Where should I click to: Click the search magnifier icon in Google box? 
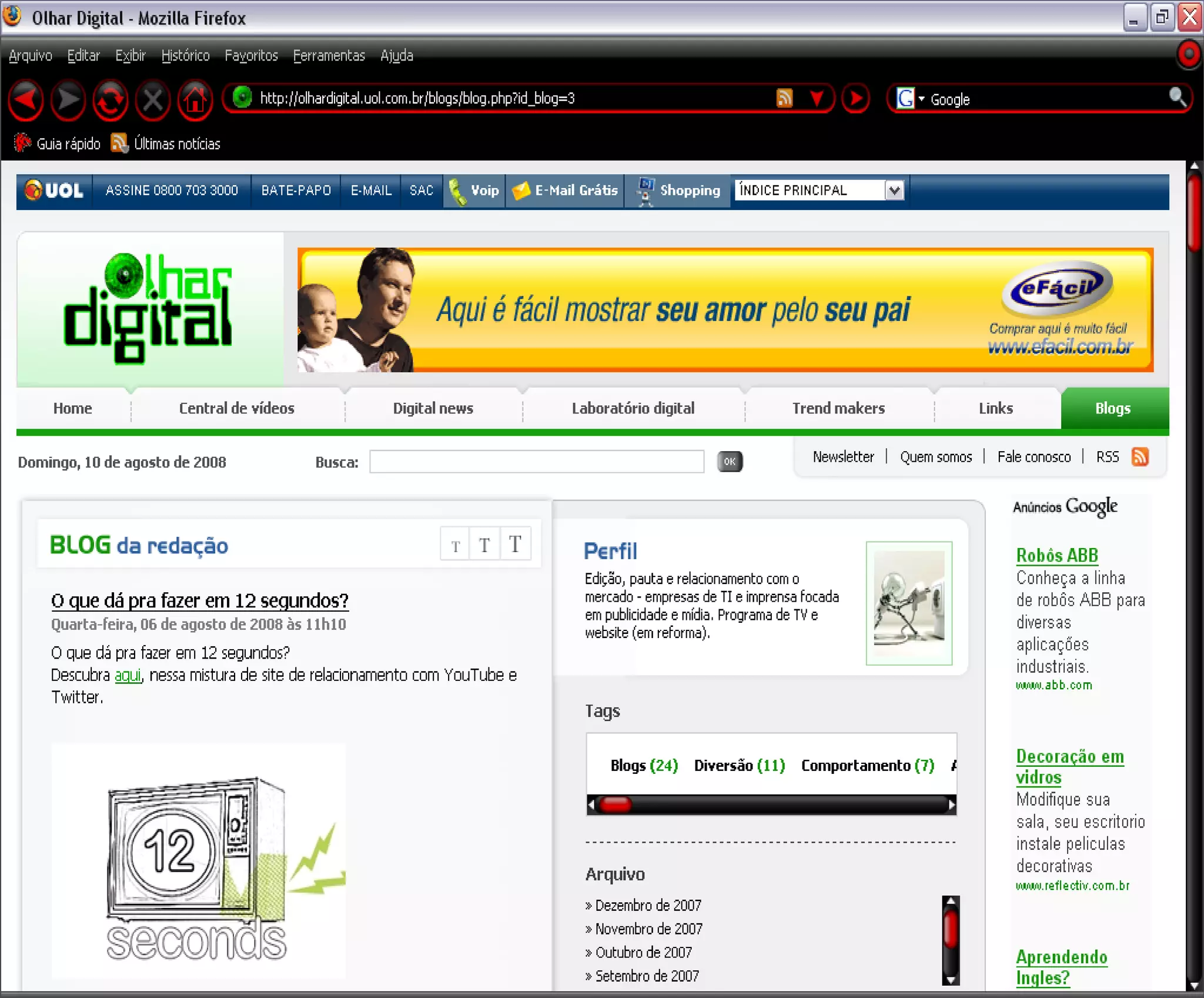1177,96
